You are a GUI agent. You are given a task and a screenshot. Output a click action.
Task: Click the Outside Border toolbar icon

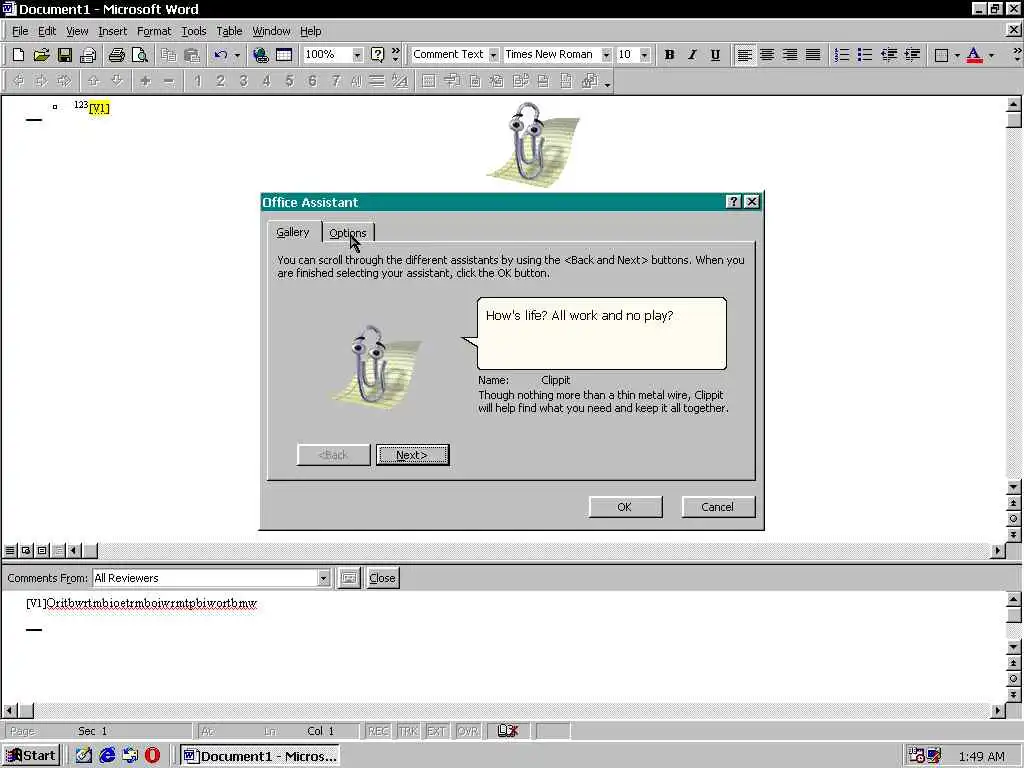click(941, 55)
